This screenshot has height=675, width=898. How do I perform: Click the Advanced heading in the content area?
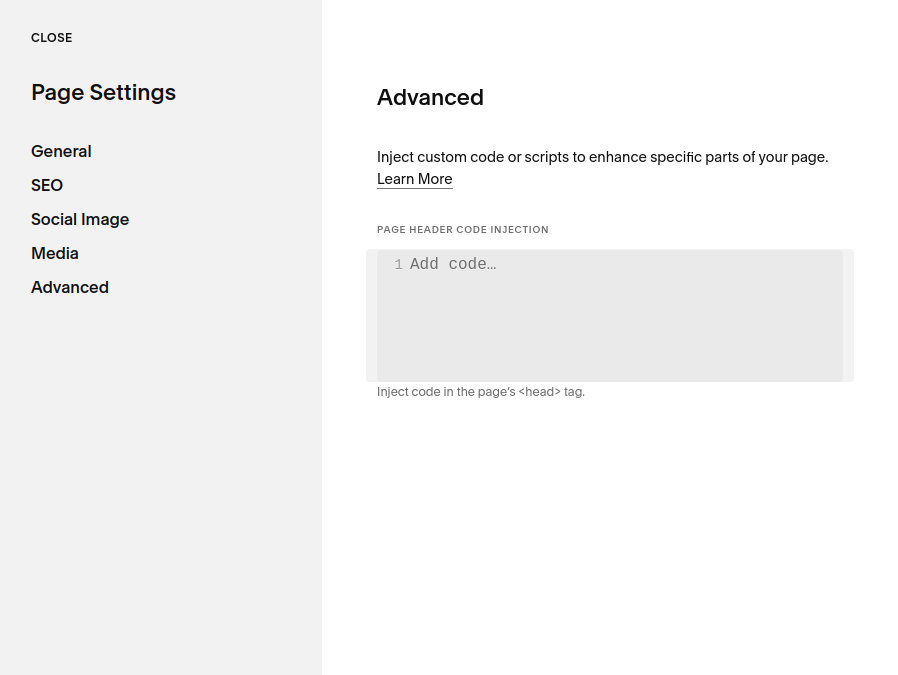pos(430,97)
